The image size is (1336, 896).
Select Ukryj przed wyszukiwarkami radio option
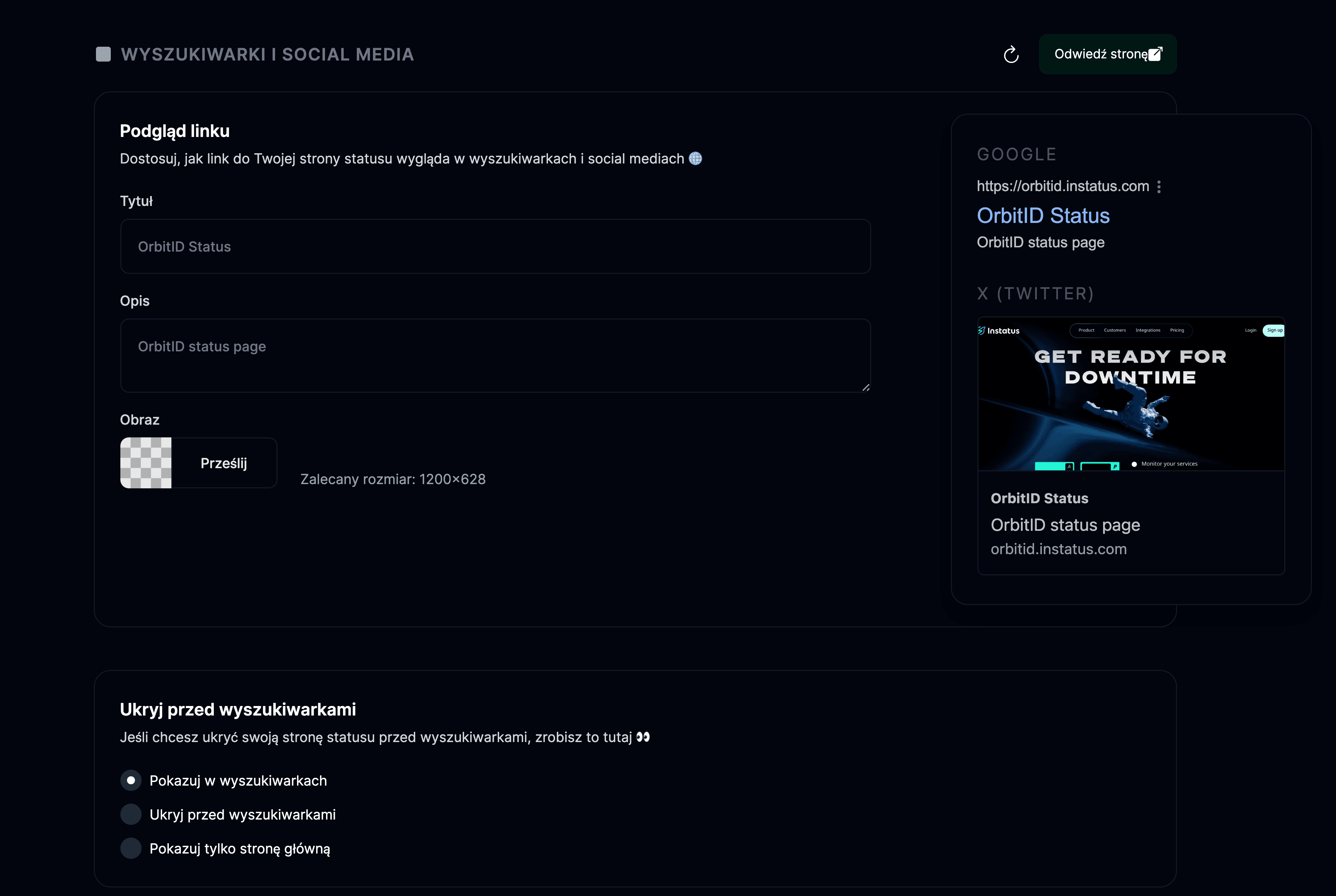tap(131, 814)
